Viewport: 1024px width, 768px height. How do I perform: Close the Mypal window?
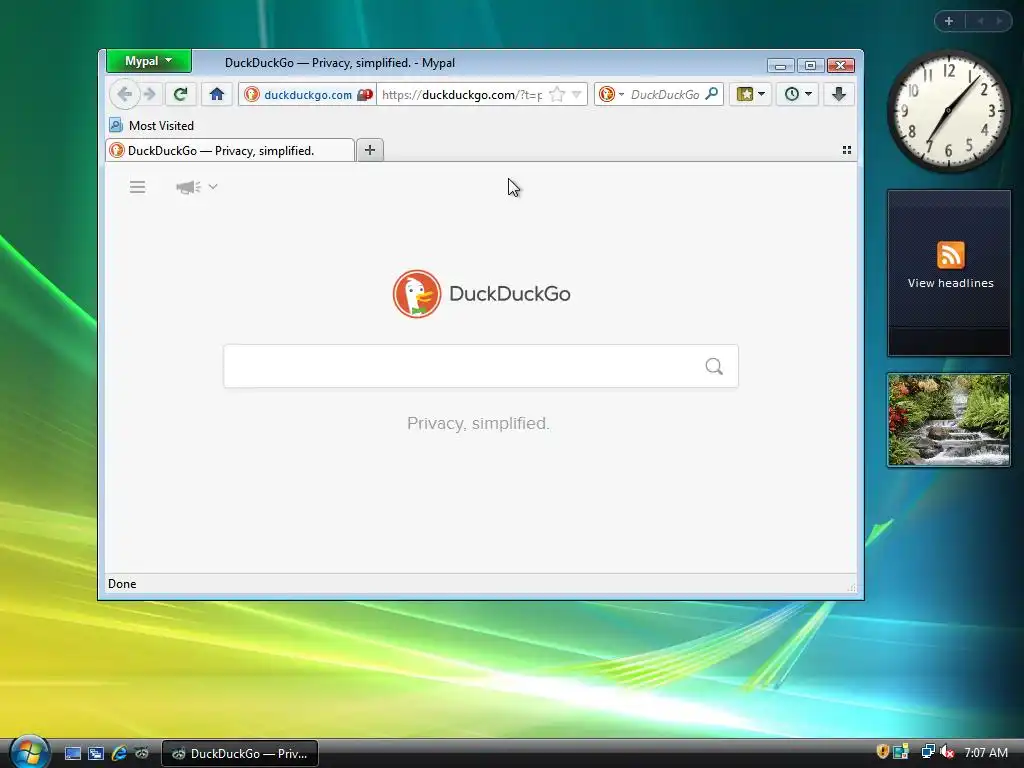(840, 65)
